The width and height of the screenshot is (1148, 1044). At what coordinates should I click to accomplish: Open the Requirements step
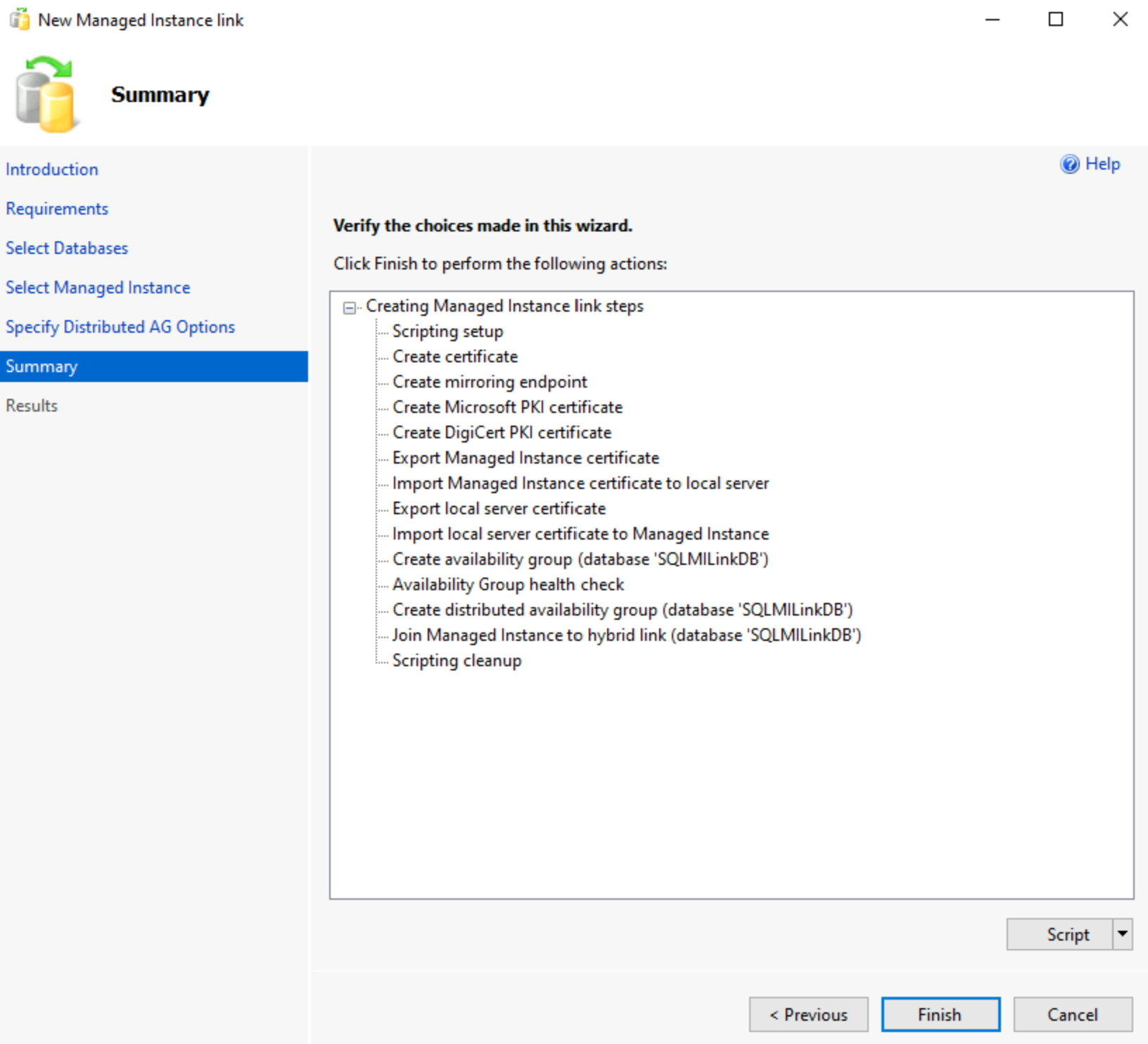click(x=57, y=208)
